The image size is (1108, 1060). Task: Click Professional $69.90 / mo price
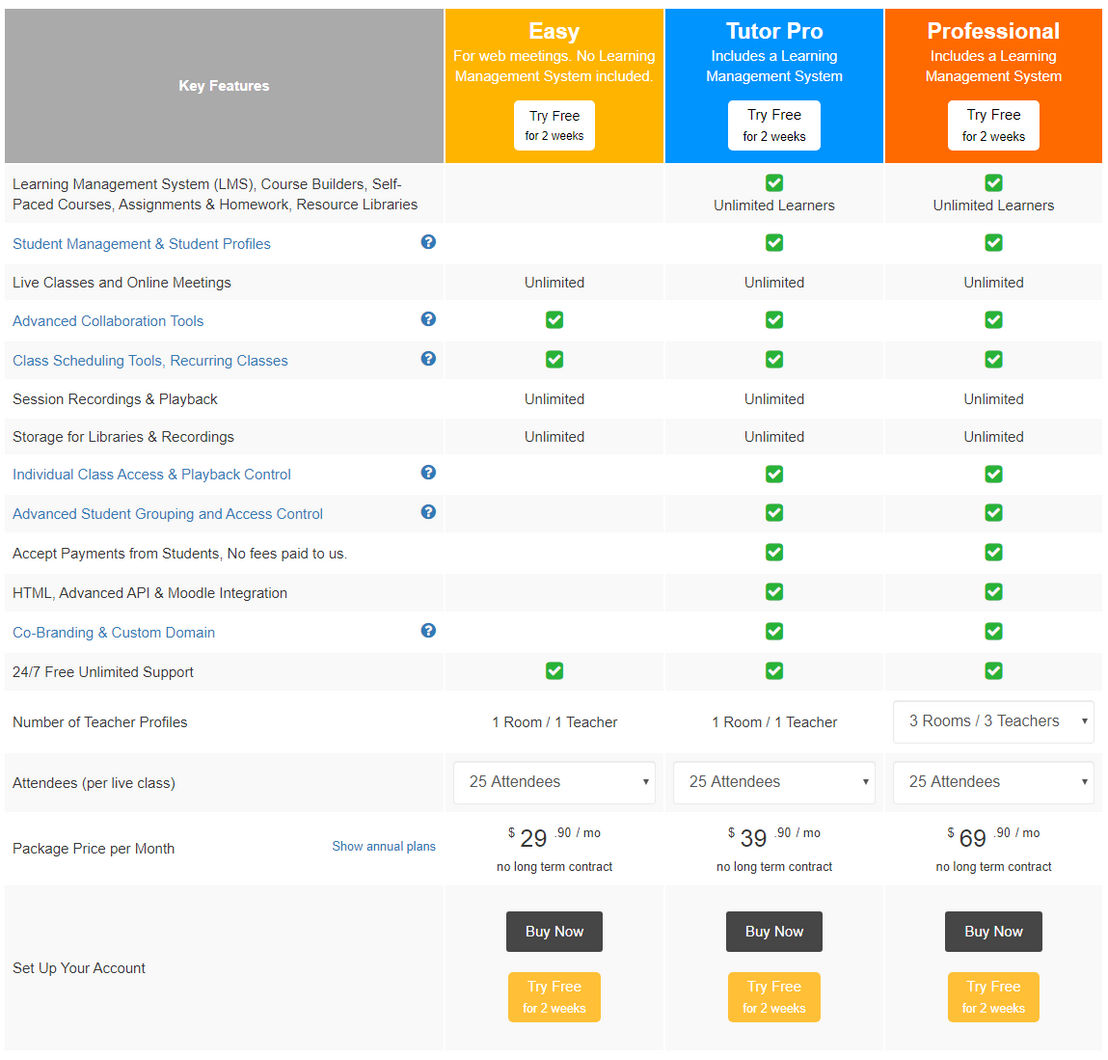(994, 837)
